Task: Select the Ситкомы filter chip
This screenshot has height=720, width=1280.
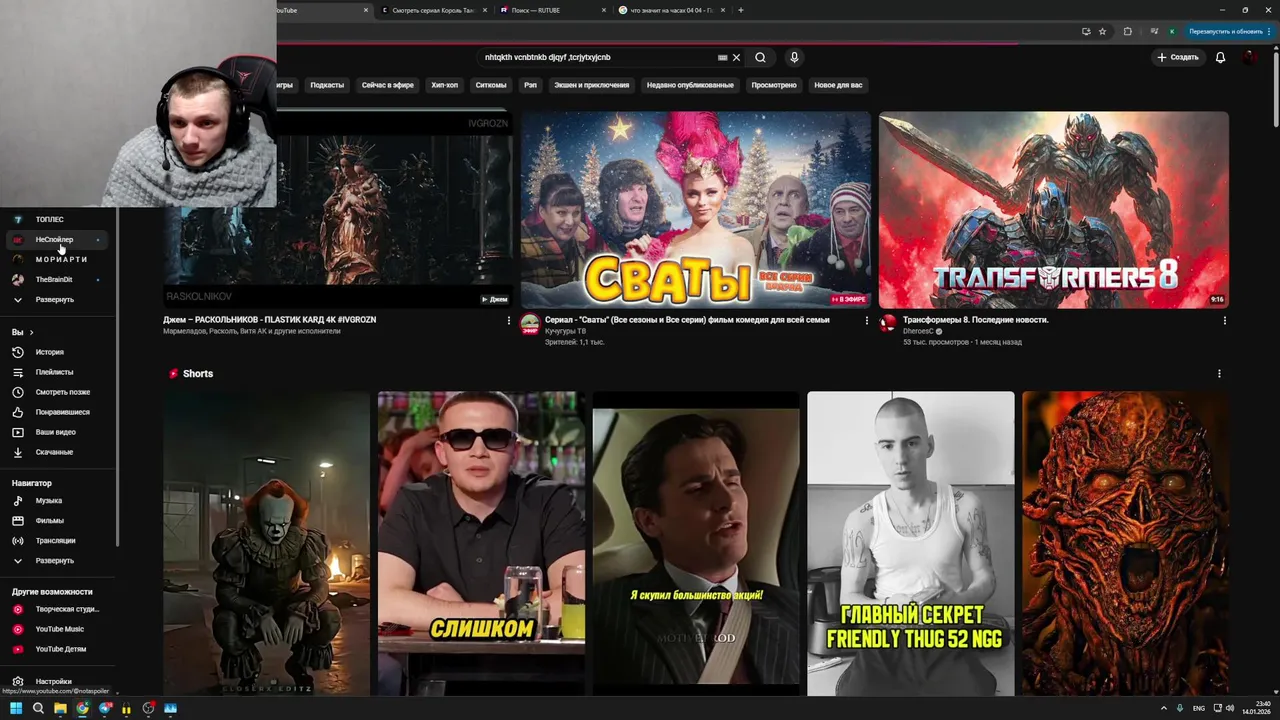Action: point(491,85)
